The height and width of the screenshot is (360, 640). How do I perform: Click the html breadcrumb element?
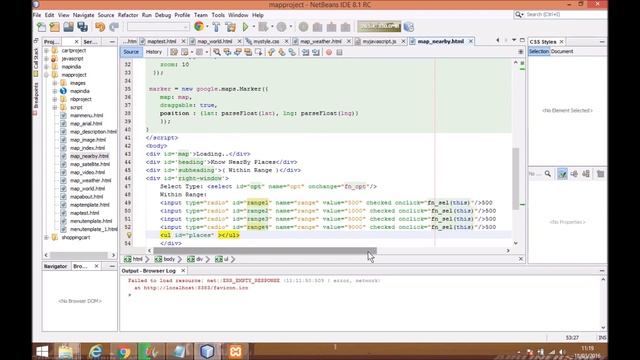[x=133, y=259]
